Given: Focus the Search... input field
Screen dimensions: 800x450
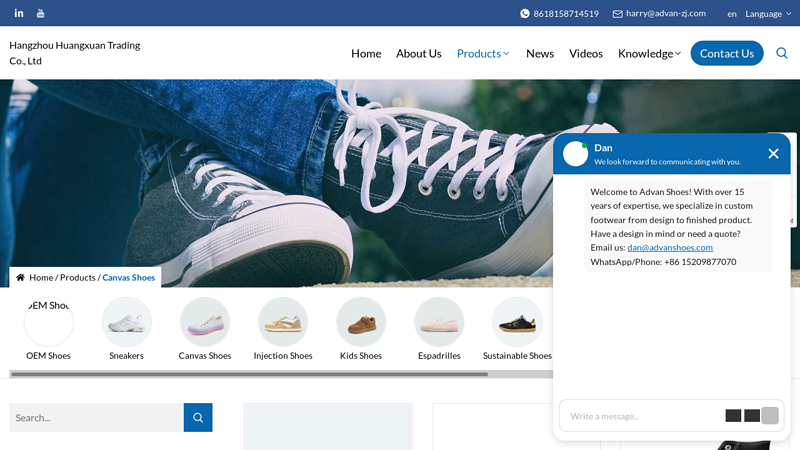Looking at the screenshot, I should point(96,417).
